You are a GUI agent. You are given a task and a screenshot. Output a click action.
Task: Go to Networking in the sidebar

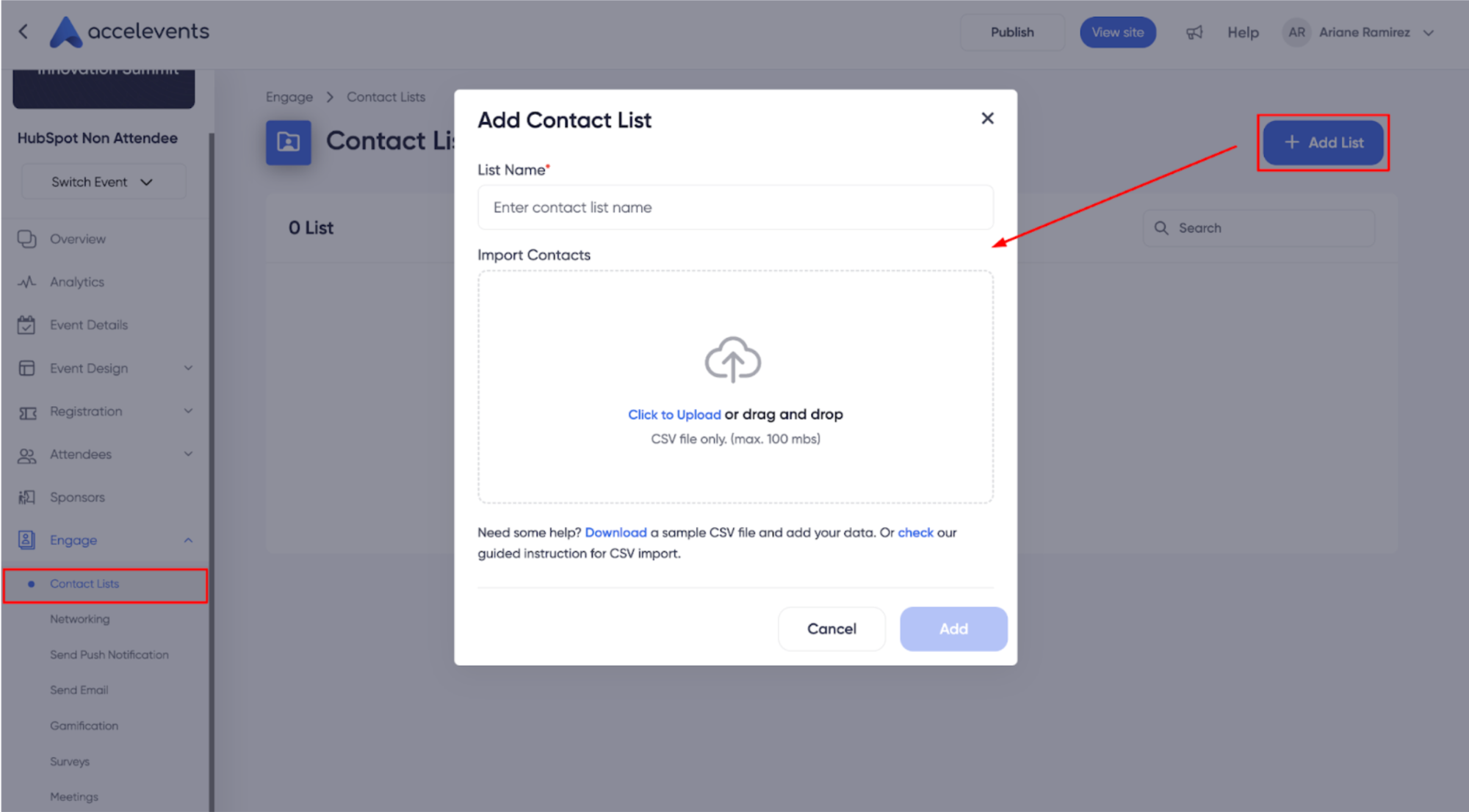[x=80, y=619]
